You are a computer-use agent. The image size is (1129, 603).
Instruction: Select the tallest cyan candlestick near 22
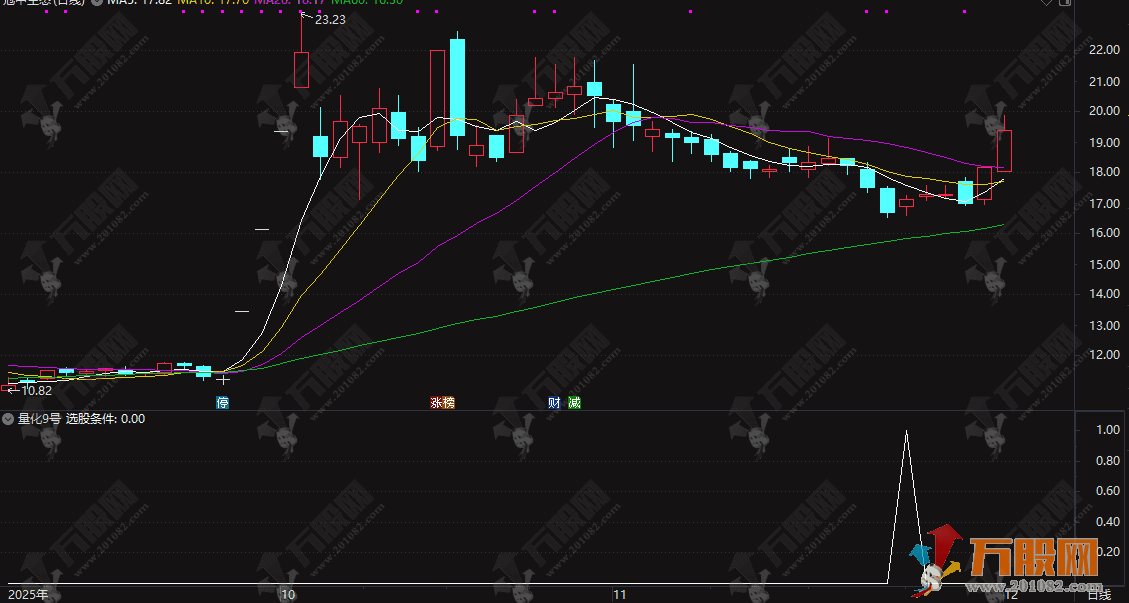pos(457,87)
